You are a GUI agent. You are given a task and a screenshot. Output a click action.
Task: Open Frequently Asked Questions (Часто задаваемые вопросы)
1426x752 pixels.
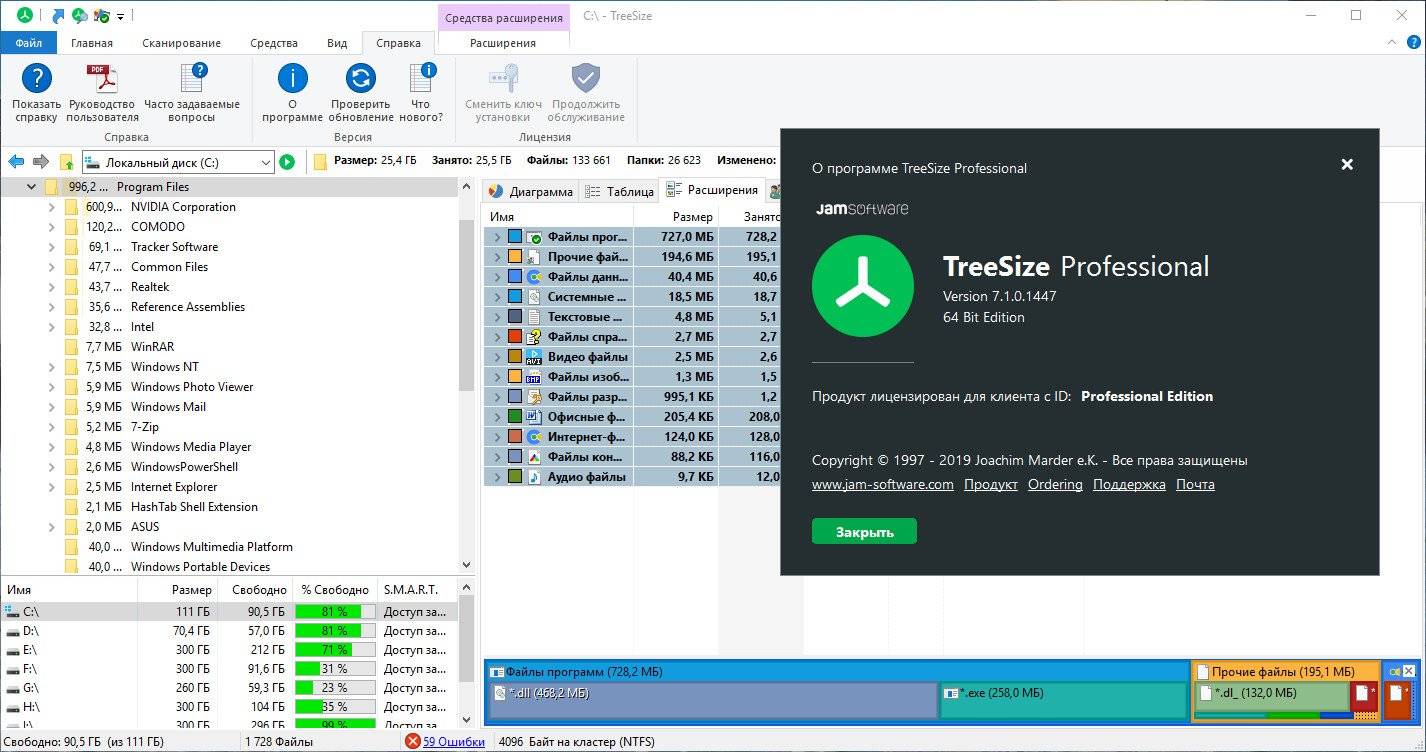pyautogui.click(x=192, y=80)
